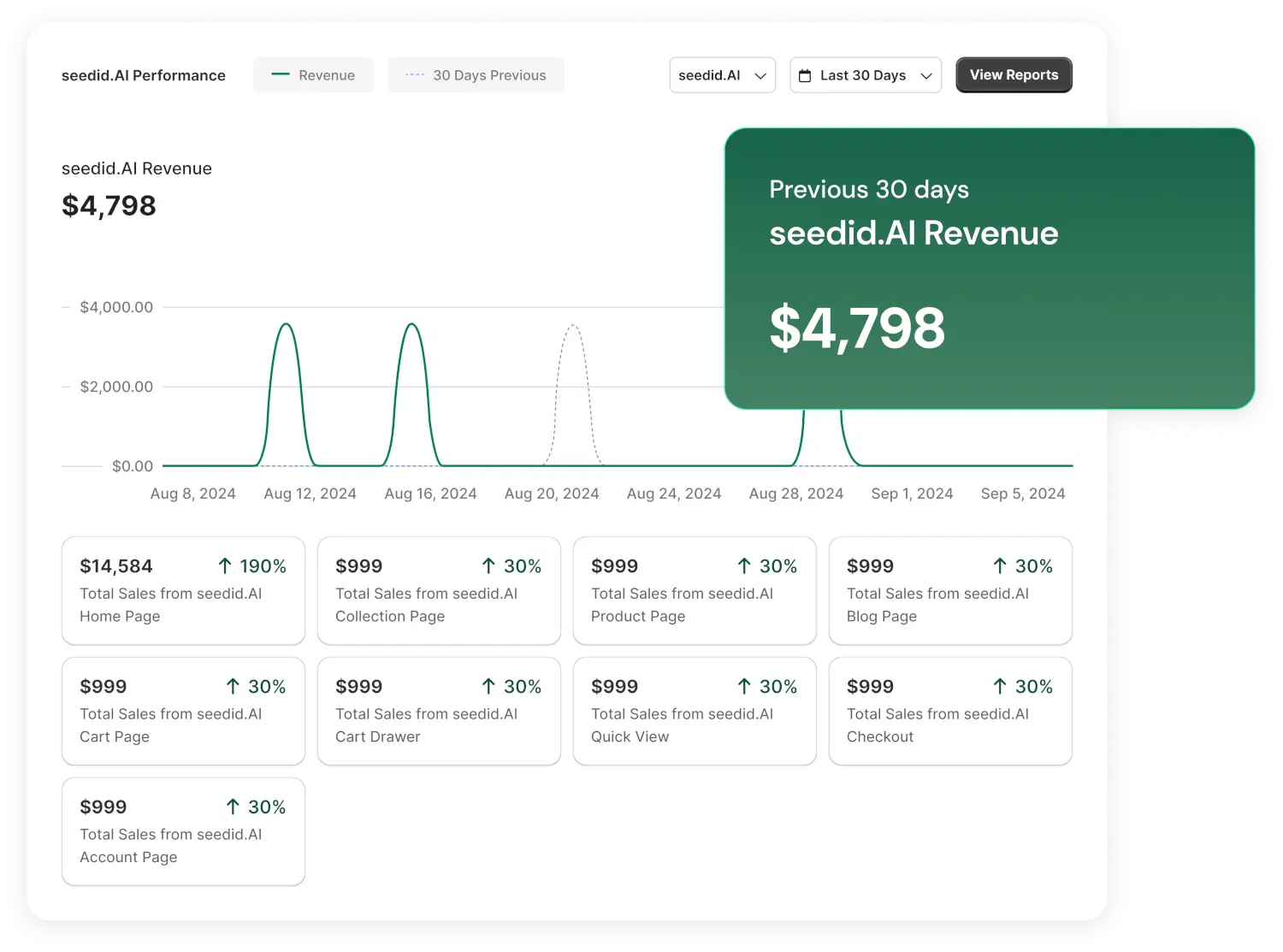The image size is (1283, 952).
Task: Toggle the 30 Days Previous series visibility
Action: click(x=476, y=74)
